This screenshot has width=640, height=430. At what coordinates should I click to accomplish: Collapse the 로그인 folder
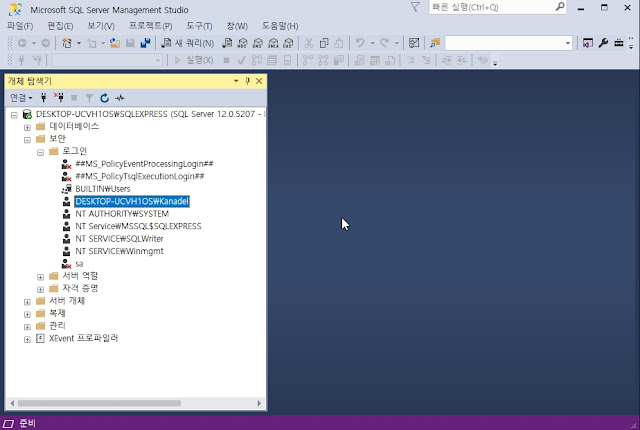coord(40,153)
